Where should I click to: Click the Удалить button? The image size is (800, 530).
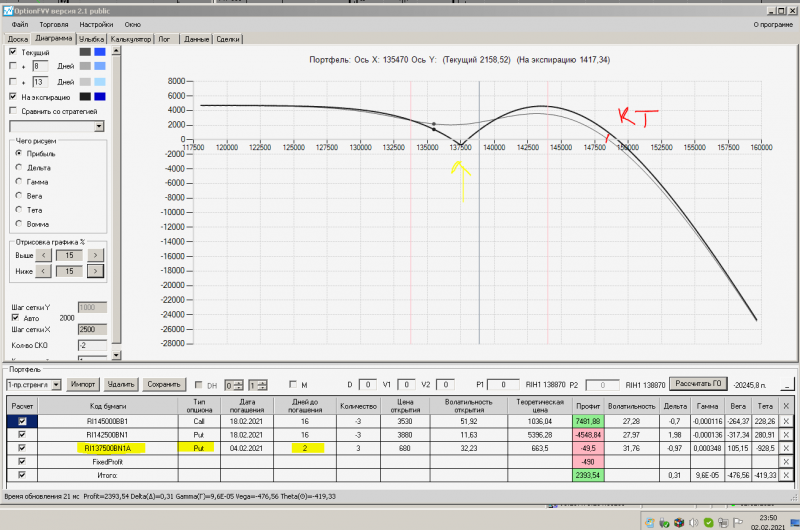121,384
